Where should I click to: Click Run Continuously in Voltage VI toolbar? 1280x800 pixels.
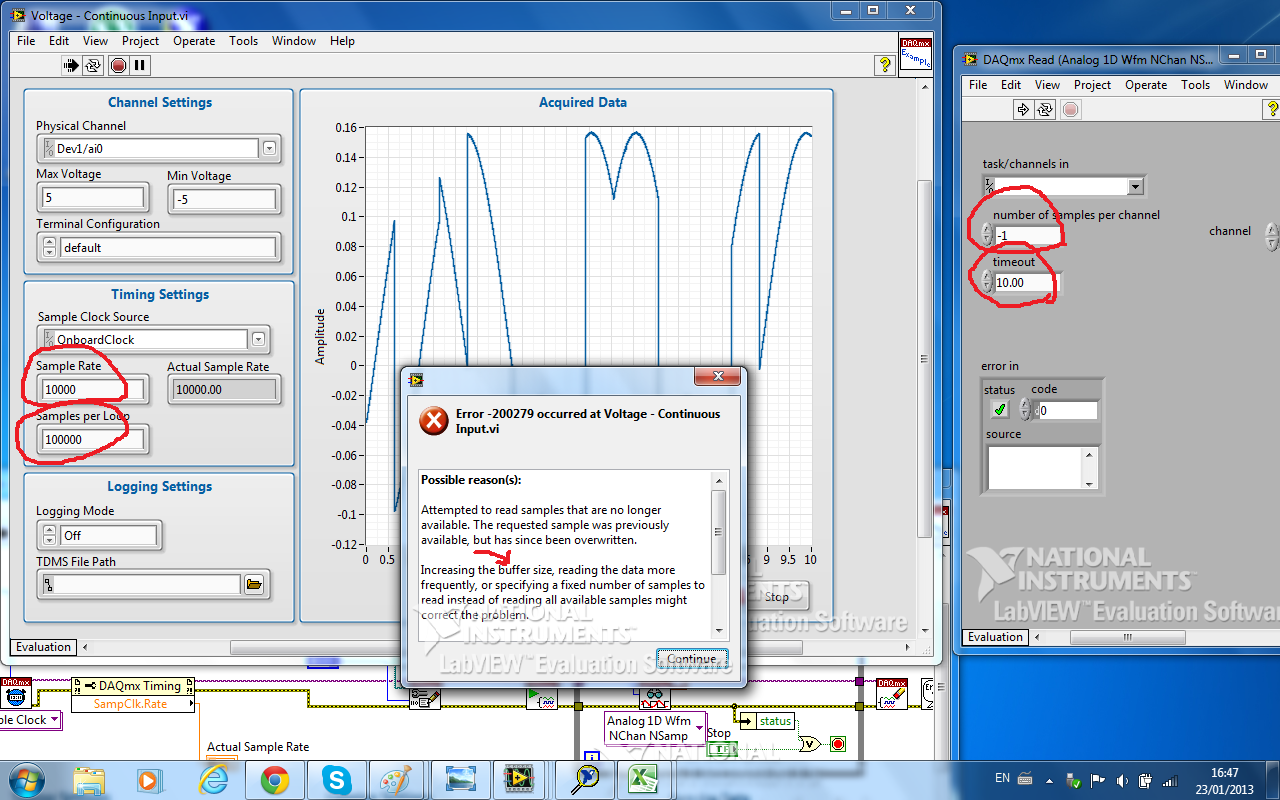click(x=93, y=66)
